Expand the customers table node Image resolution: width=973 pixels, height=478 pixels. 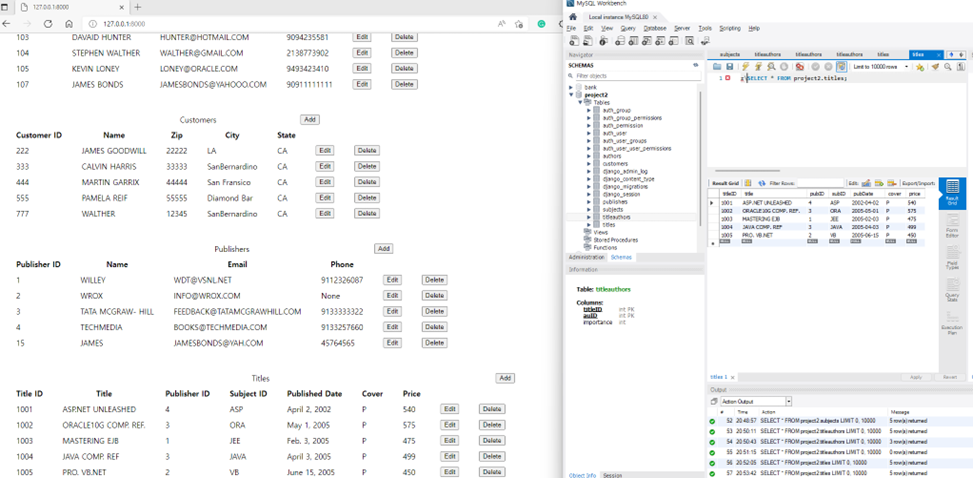point(589,164)
